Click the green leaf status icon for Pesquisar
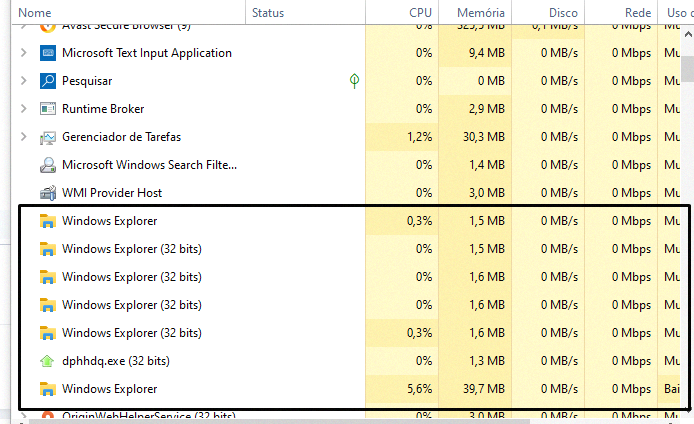Screen dimensions: 694x424 tap(354, 81)
